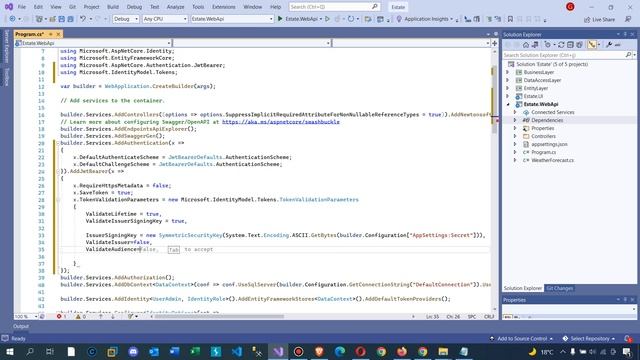This screenshot has width=640, height=360.
Task: Click the Home icon in Solution Explorer
Action: [x=526, y=45]
